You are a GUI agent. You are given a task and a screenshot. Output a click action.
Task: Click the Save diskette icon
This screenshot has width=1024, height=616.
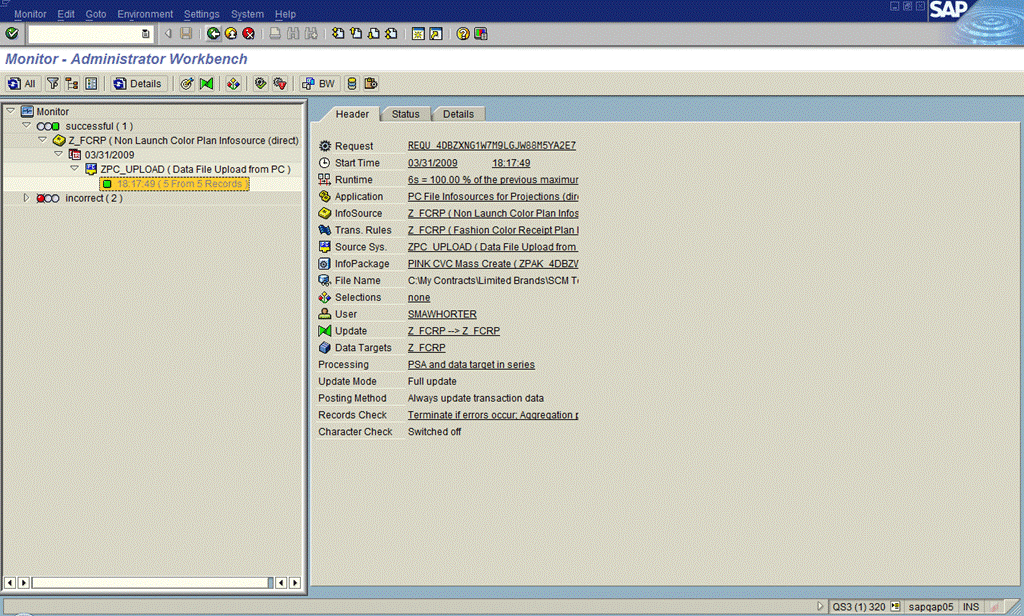(186, 33)
